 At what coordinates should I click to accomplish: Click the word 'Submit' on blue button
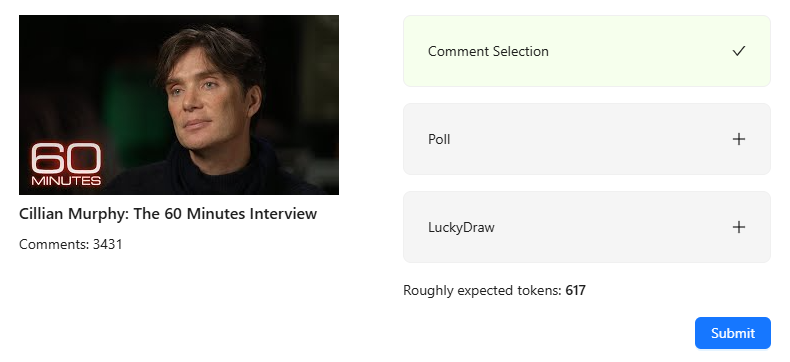733,333
